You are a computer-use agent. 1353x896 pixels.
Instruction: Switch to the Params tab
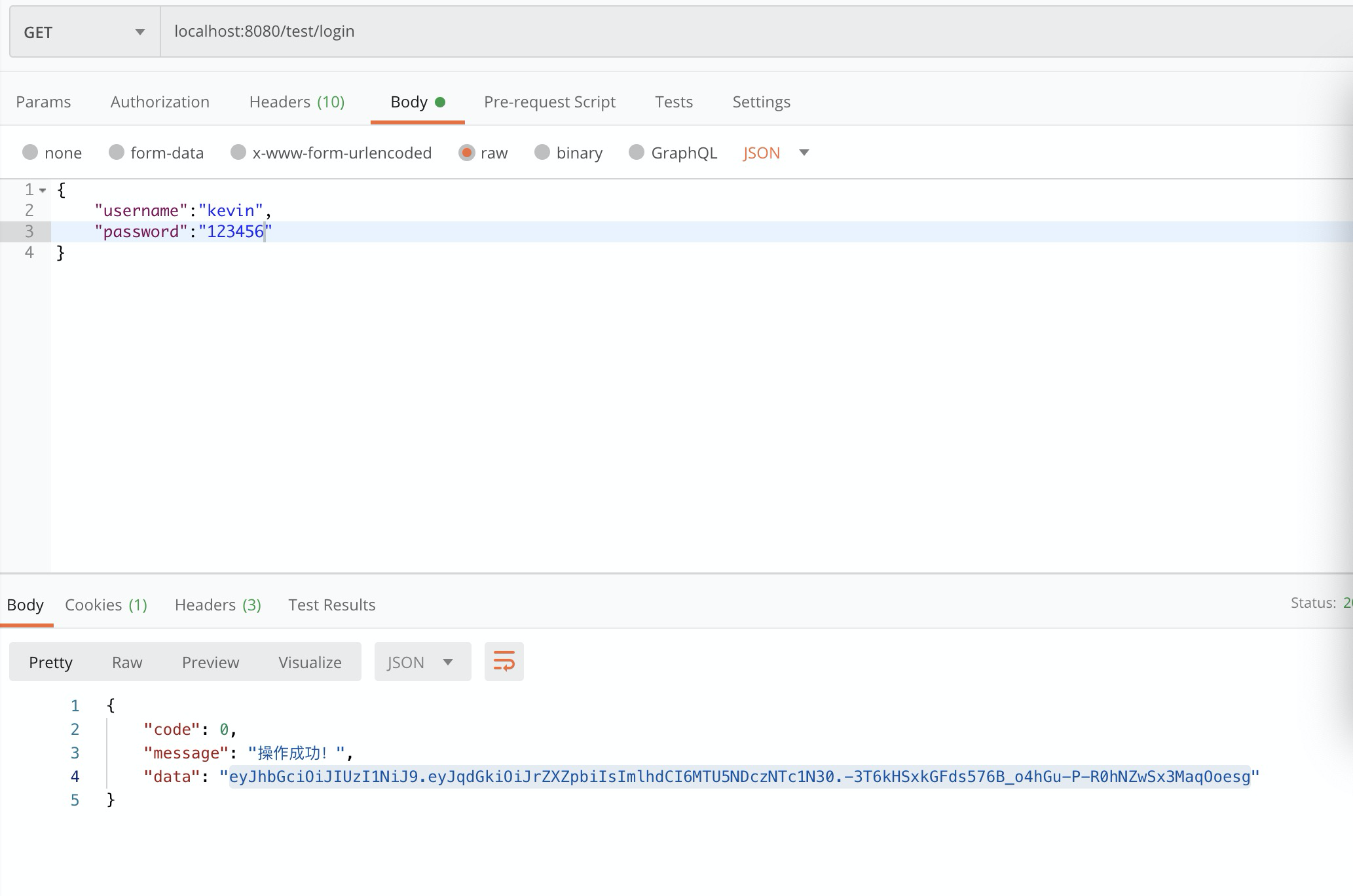pyautogui.click(x=43, y=102)
